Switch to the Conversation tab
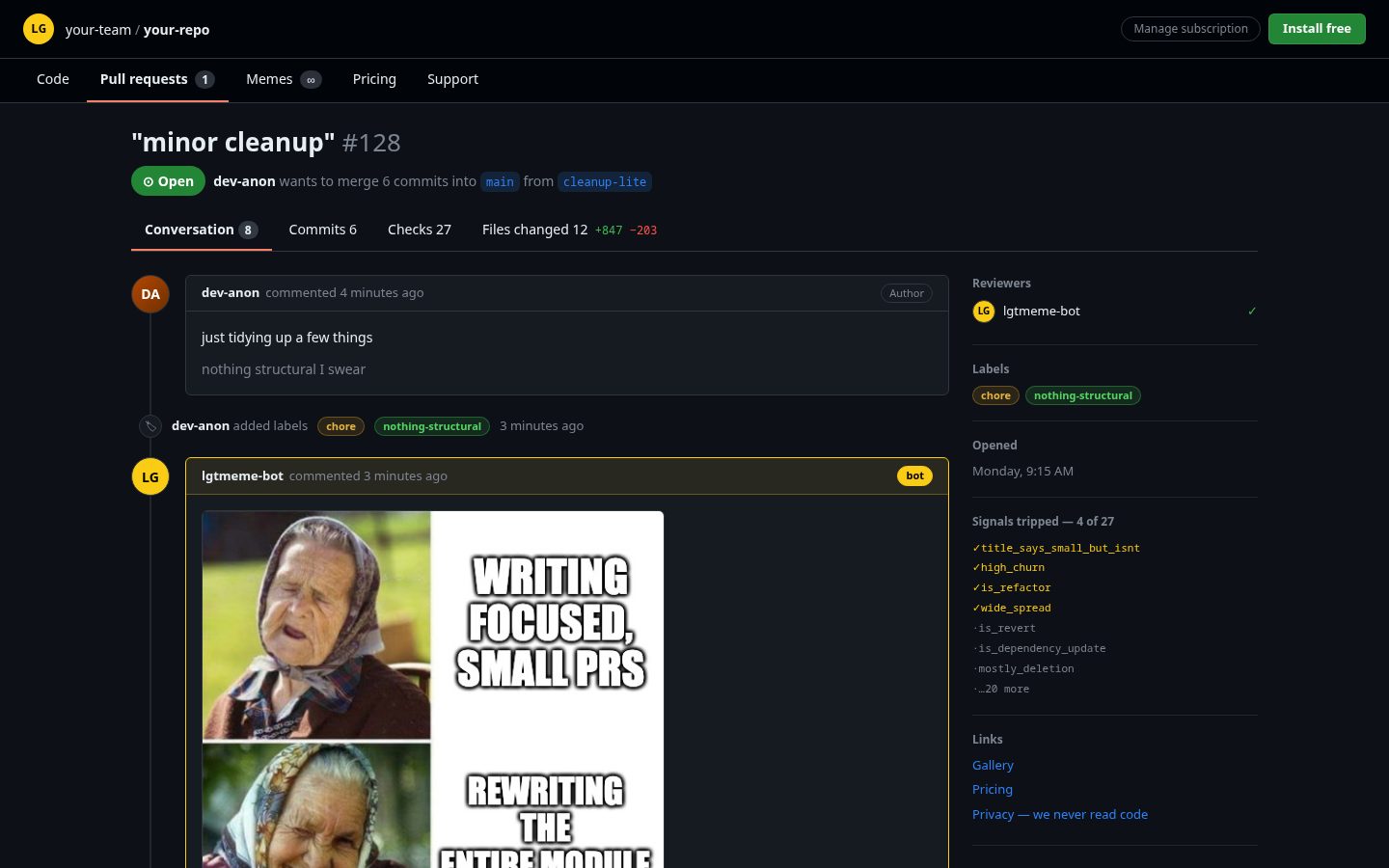 tap(202, 230)
